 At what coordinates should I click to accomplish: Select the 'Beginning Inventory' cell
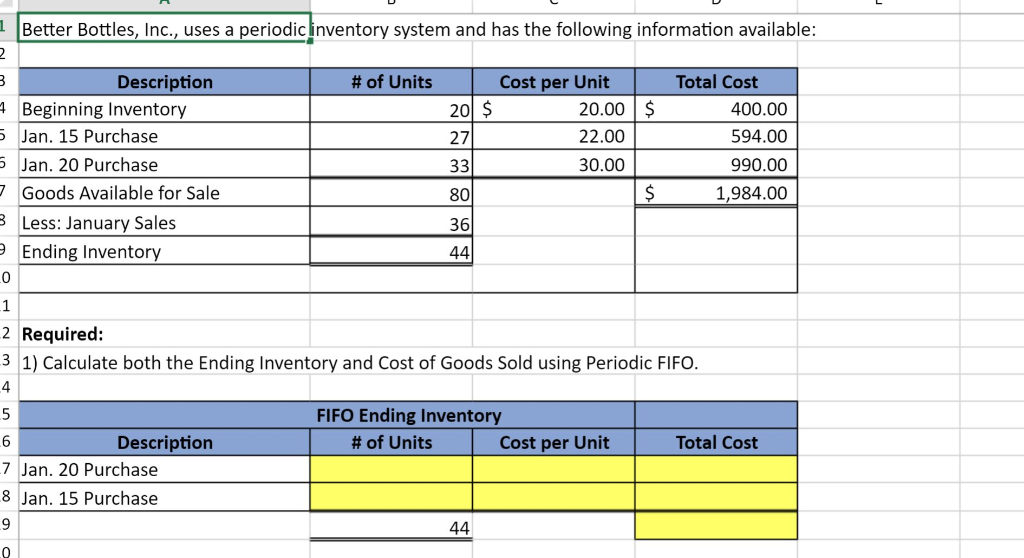(x=164, y=109)
